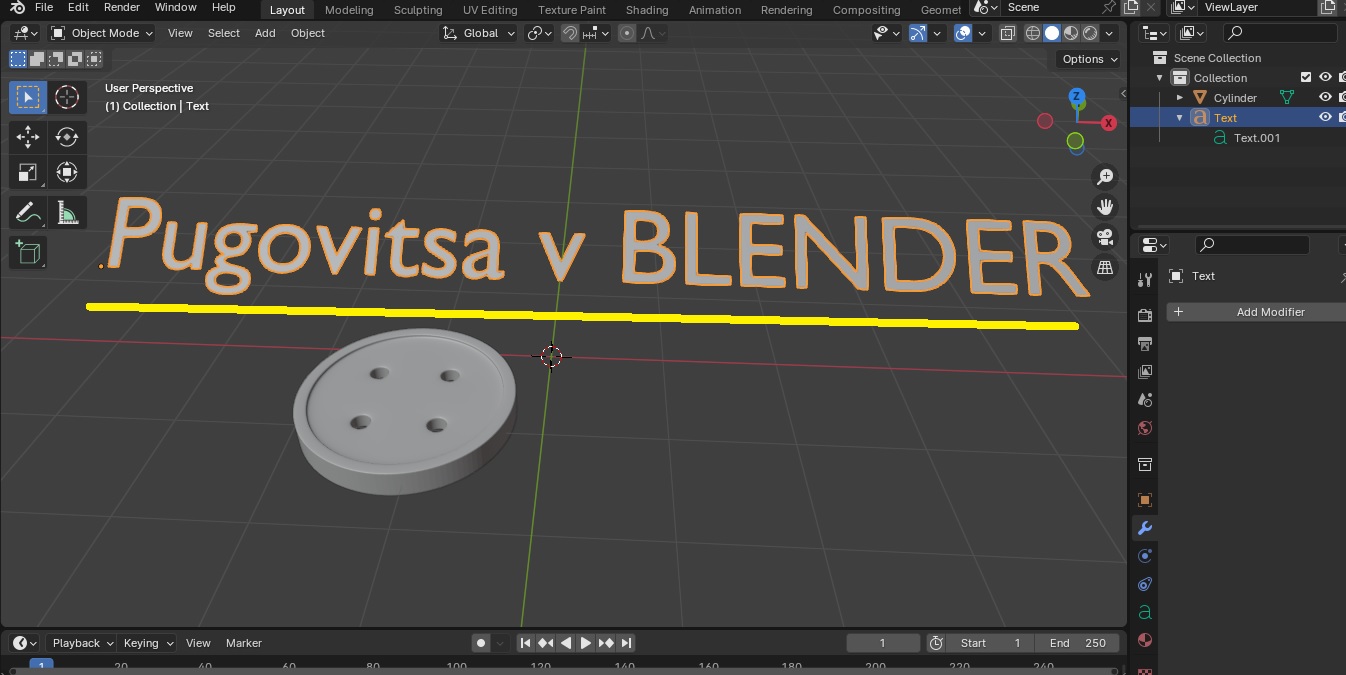1346x675 pixels.
Task: Toggle show gizmos button
Action: [918, 33]
